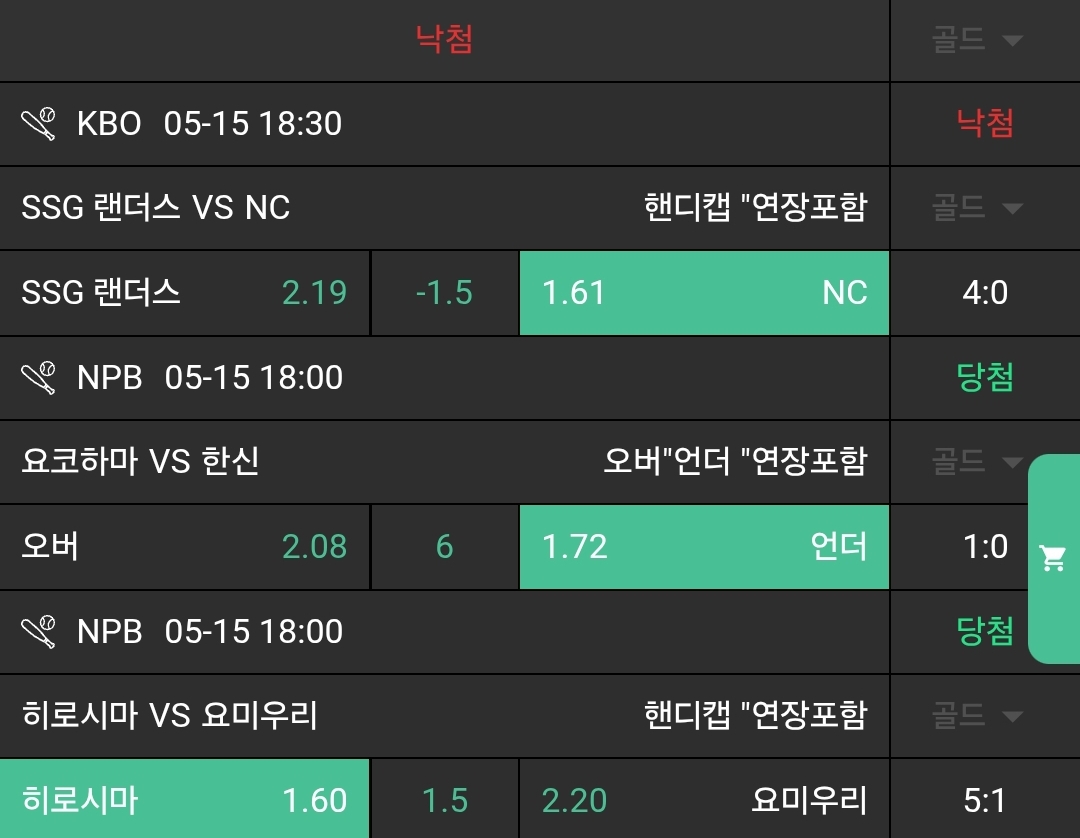
Task: Select the 히로시마 1.60 bet option
Action: (x=184, y=801)
